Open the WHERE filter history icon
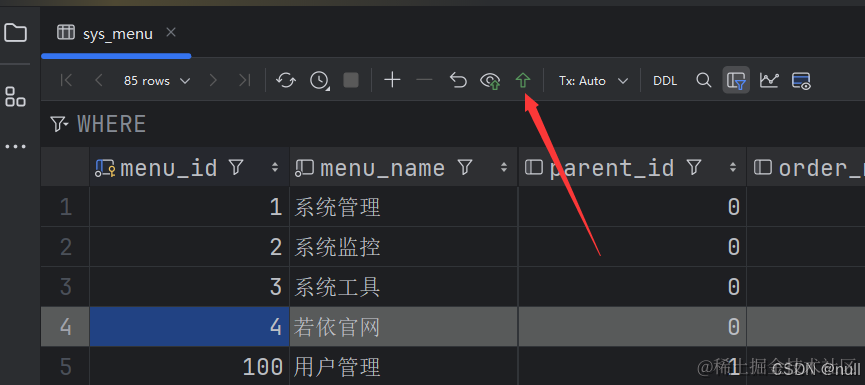 tap(58, 124)
